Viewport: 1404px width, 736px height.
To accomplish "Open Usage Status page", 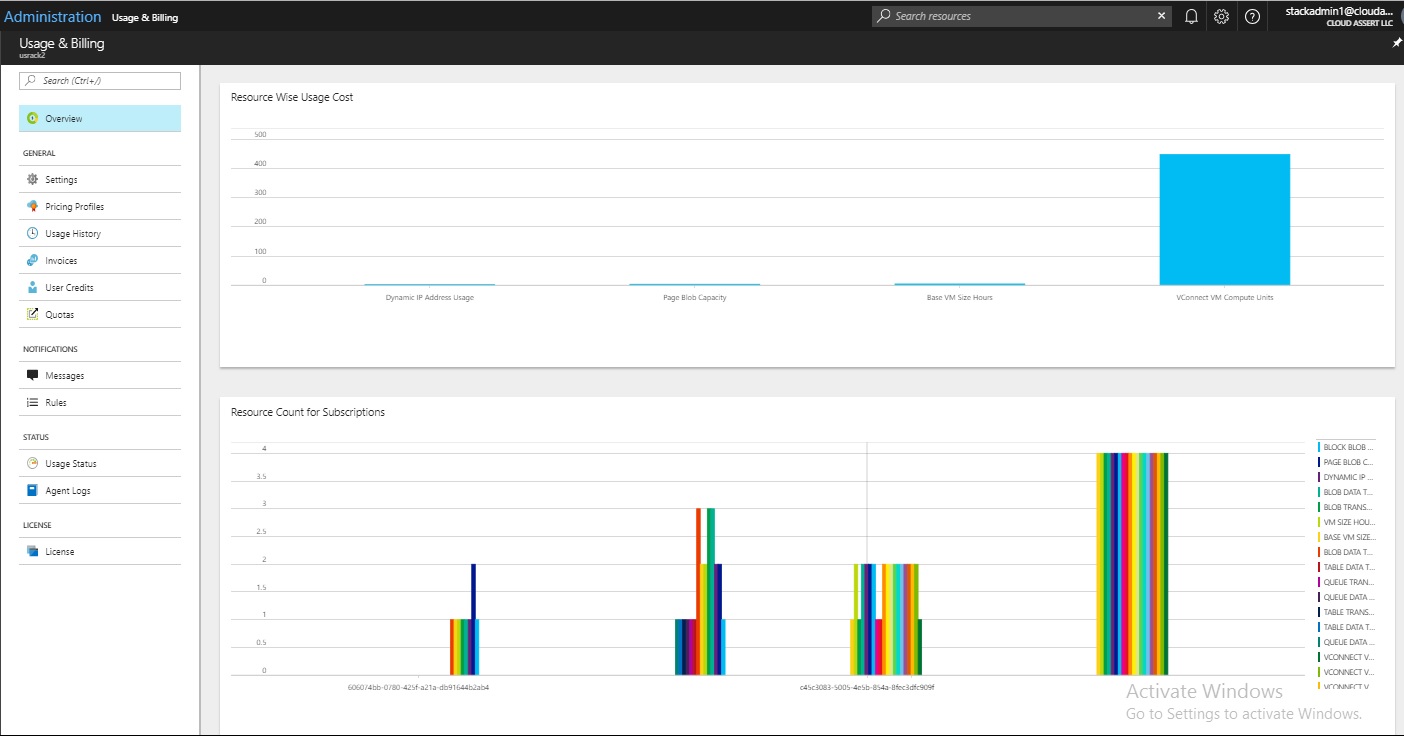I will (72, 464).
